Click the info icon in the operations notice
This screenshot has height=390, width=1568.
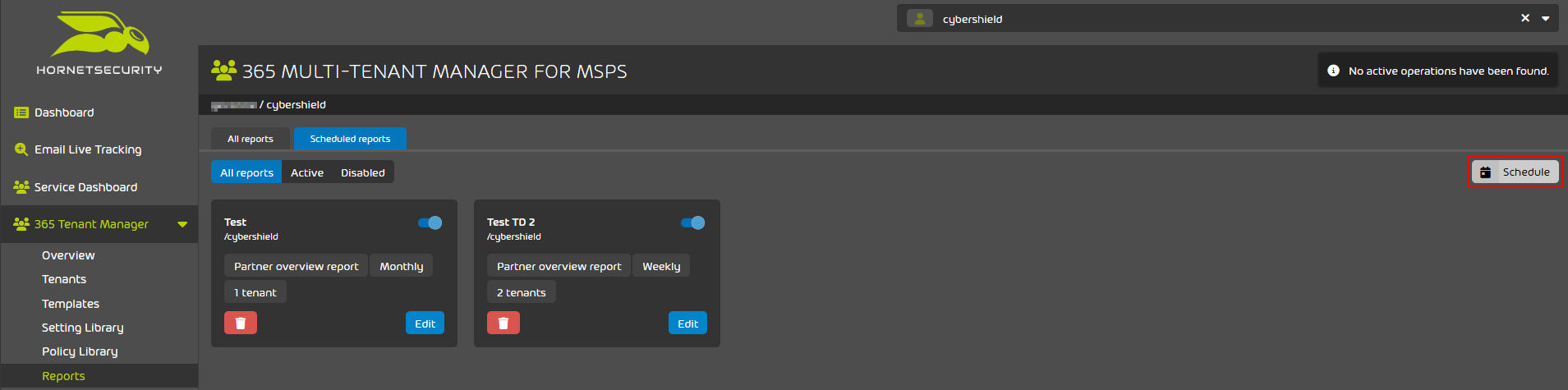(1333, 71)
